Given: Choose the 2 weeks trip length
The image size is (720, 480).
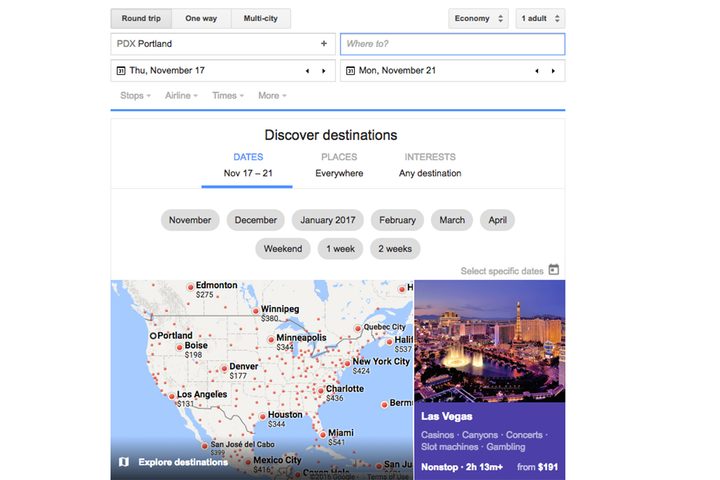Looking at the screenshot, I should click(x=395, y=249).
